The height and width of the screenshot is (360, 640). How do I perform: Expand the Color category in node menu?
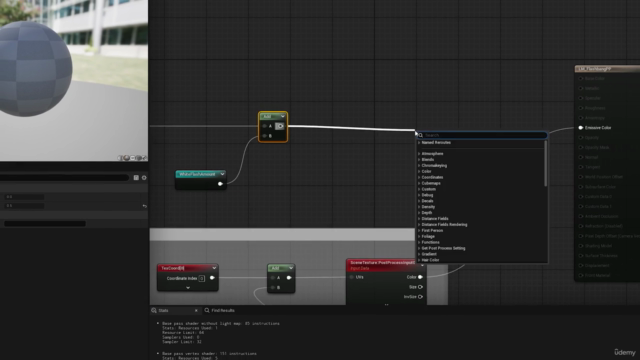419,171
